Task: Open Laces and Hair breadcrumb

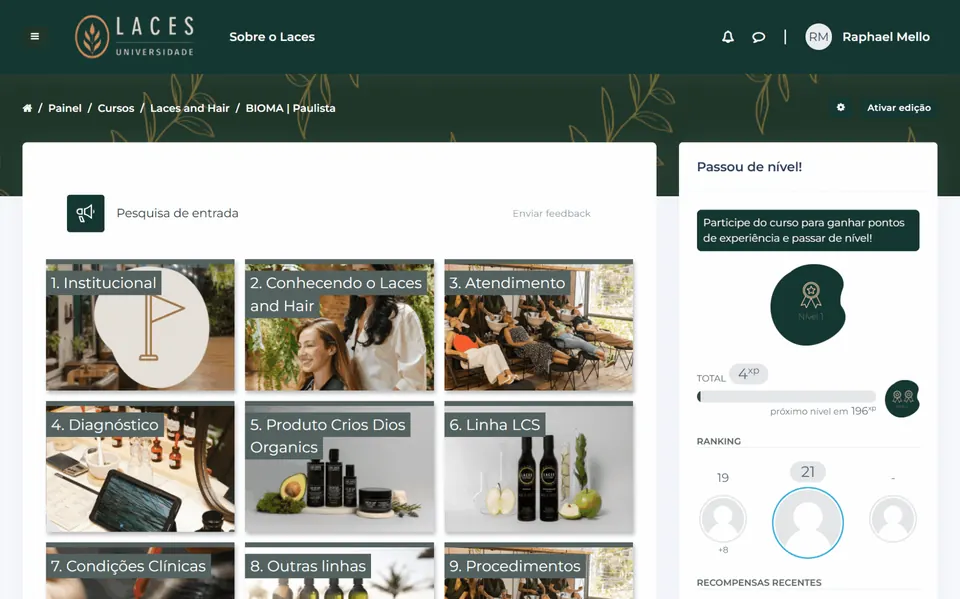Action: pos(190,108)
